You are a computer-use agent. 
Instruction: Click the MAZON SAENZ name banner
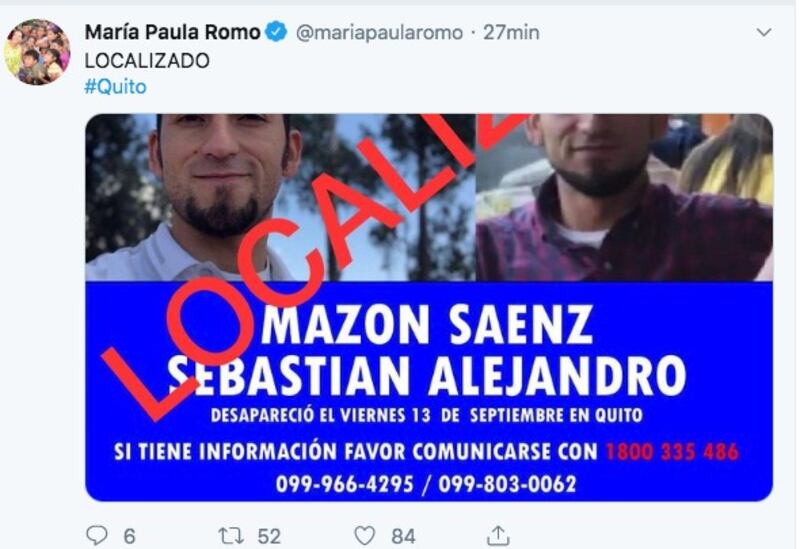click(427, 325)
